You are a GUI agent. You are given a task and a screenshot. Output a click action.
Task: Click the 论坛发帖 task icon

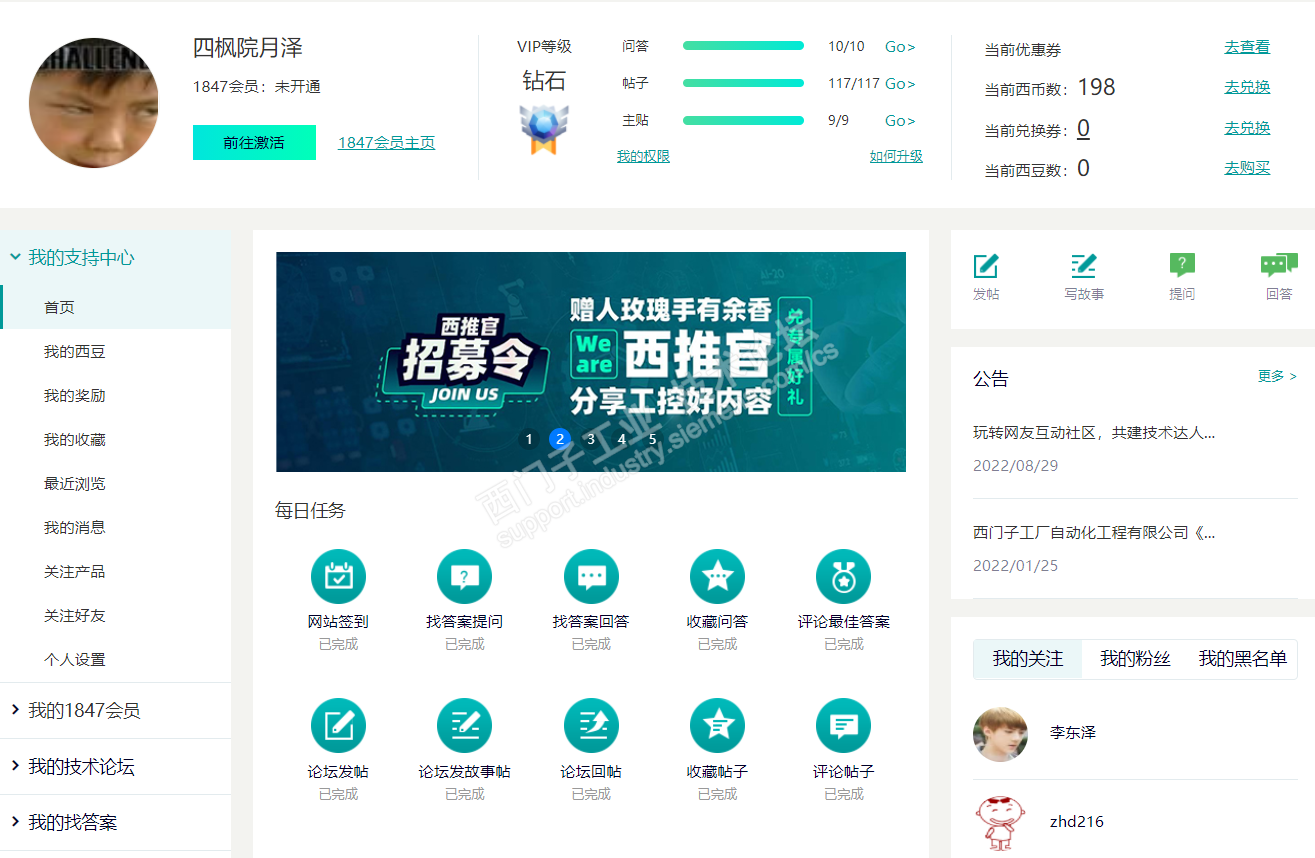tap(338, 726)
